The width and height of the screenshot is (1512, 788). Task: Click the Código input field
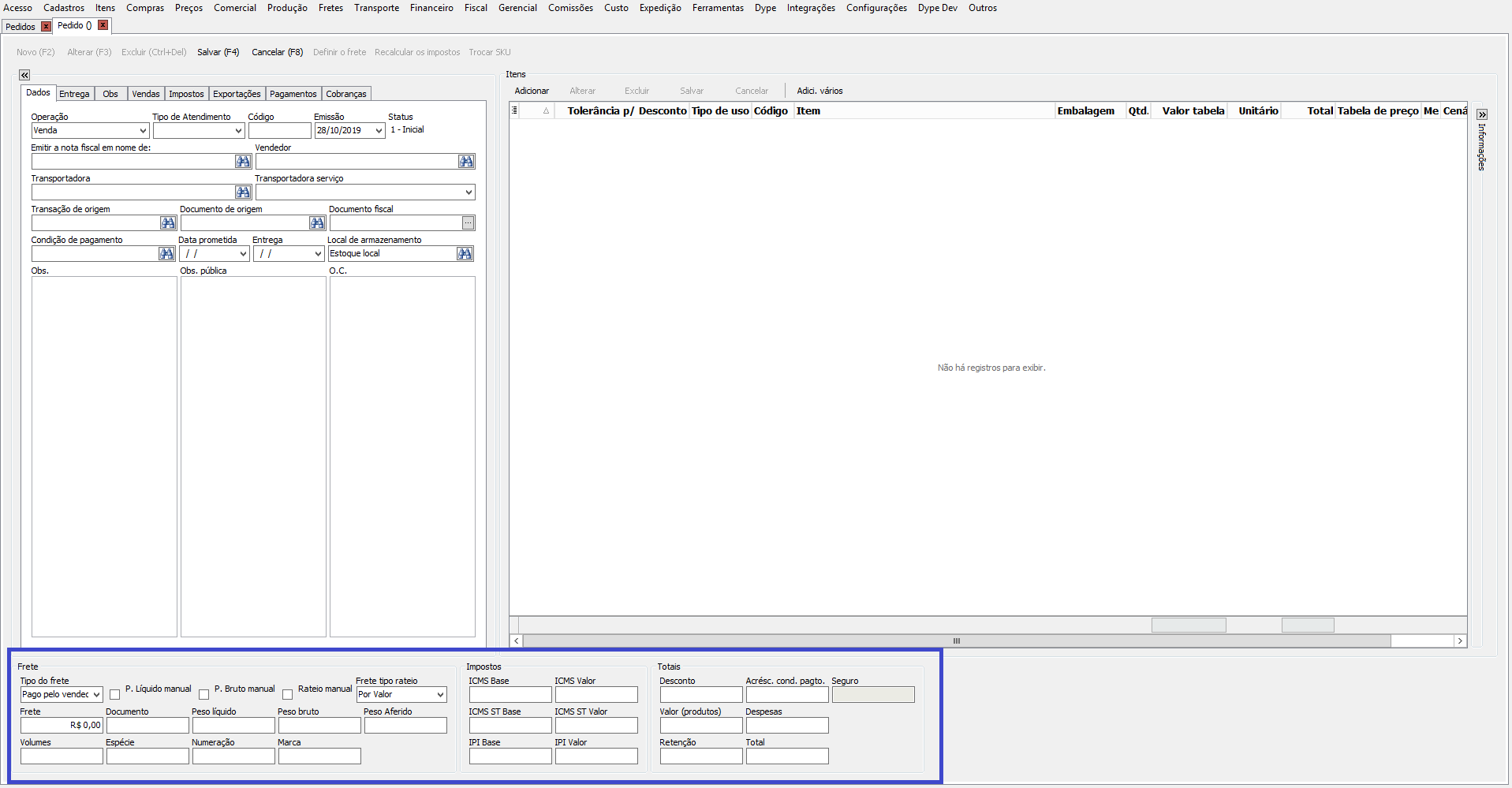pyautogui.click(x=279, y=131)
